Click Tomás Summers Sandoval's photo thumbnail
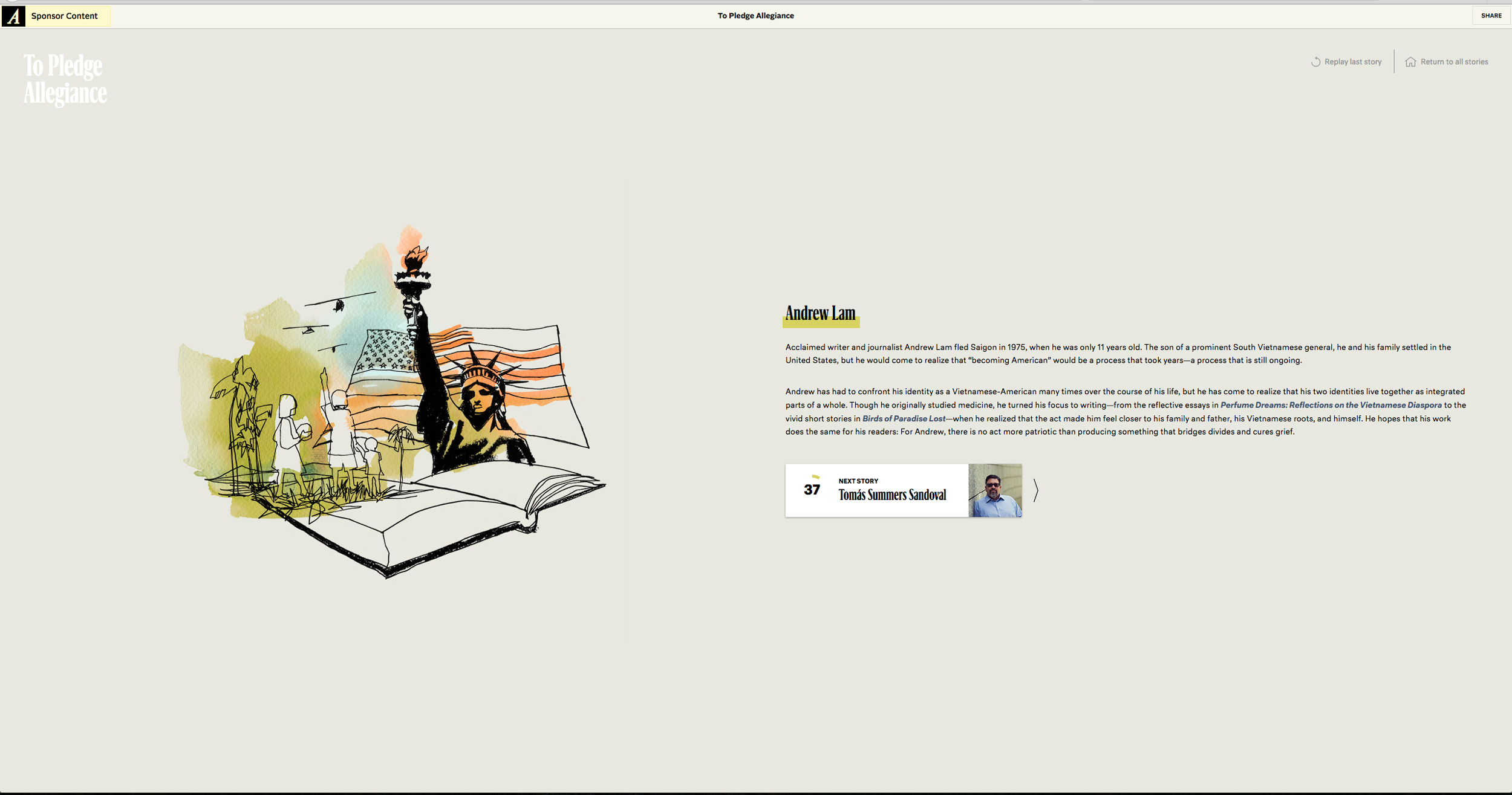1512x795 pixels. point(995,490)
